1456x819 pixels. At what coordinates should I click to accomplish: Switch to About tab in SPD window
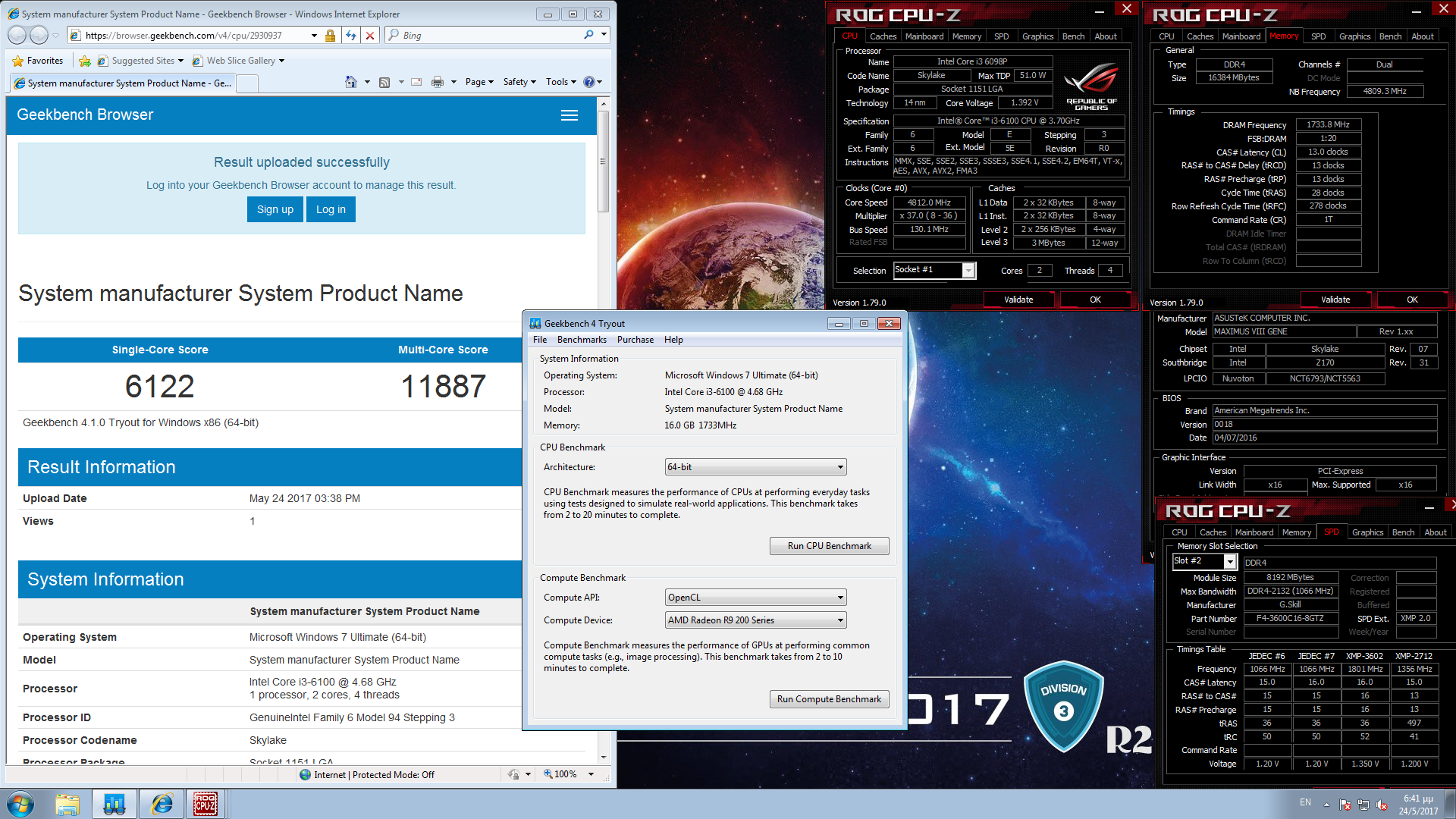pyautogui.click(x=1435, y=532)
